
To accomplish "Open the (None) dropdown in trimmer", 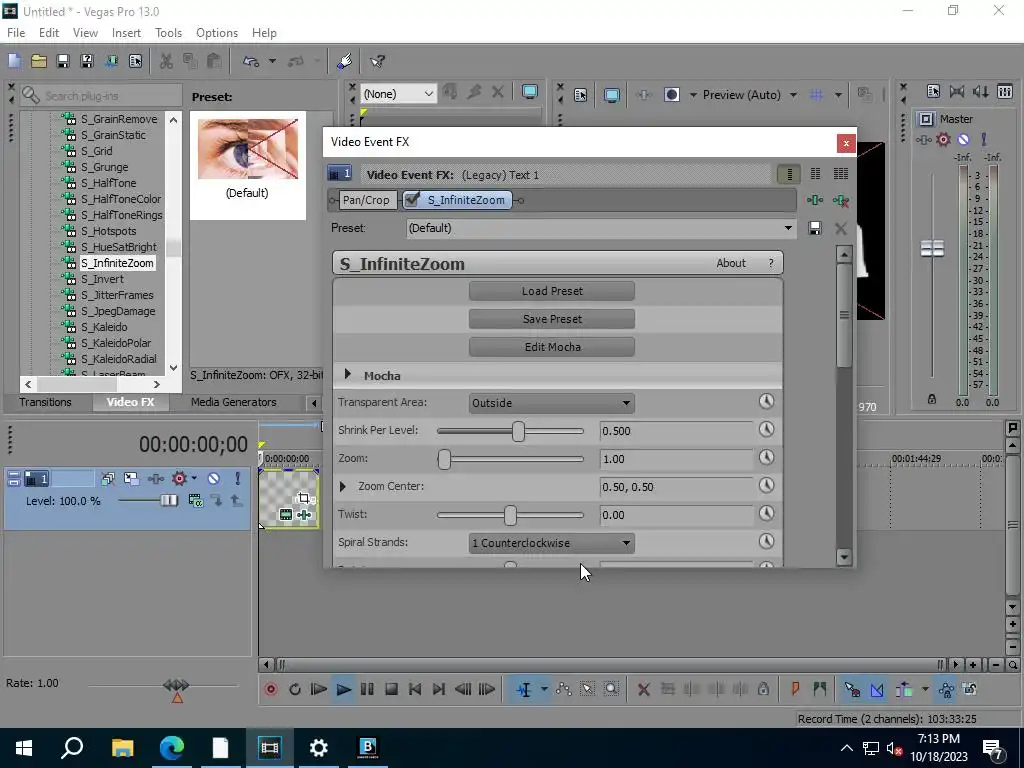I will (398, 94).
